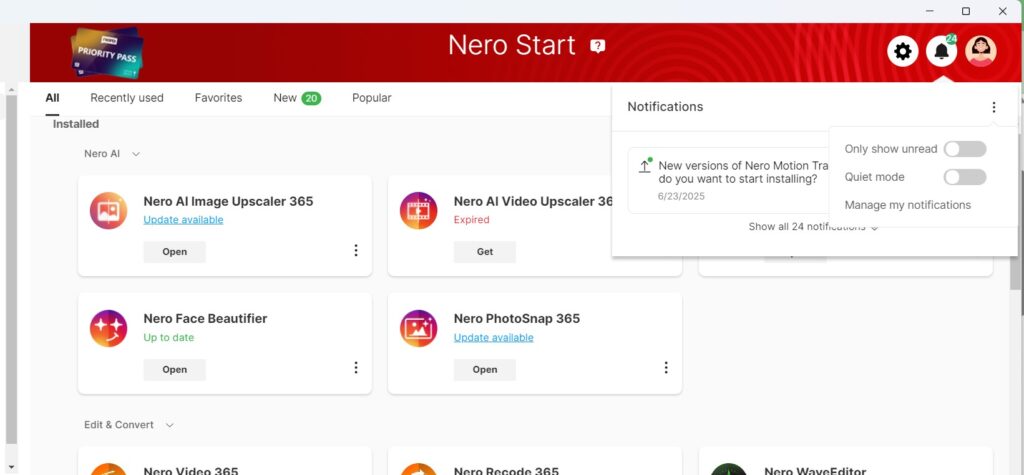Click the Nero AI Video Upscaler icon

point(419,210)
